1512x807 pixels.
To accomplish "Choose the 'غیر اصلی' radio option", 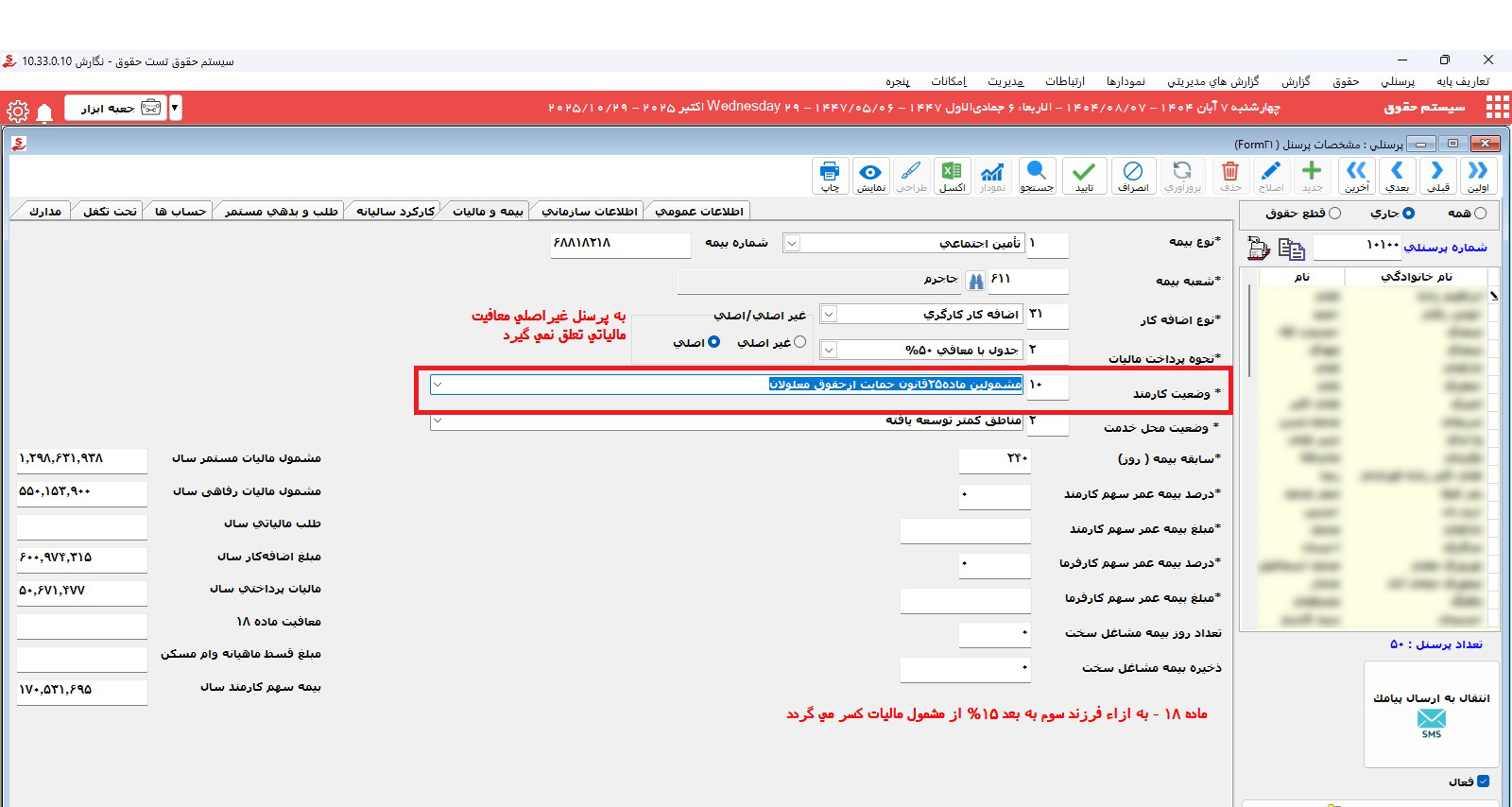I will [799, 342].
